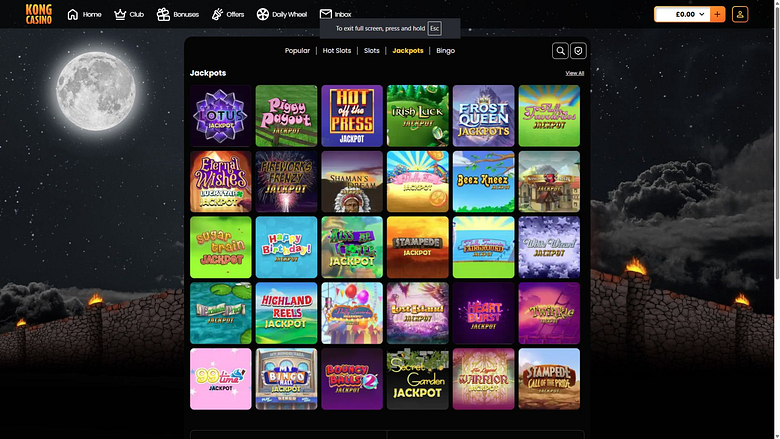Open the Daily Wheel
This screenshot has width=780, height=439.
tap(282, 14)
